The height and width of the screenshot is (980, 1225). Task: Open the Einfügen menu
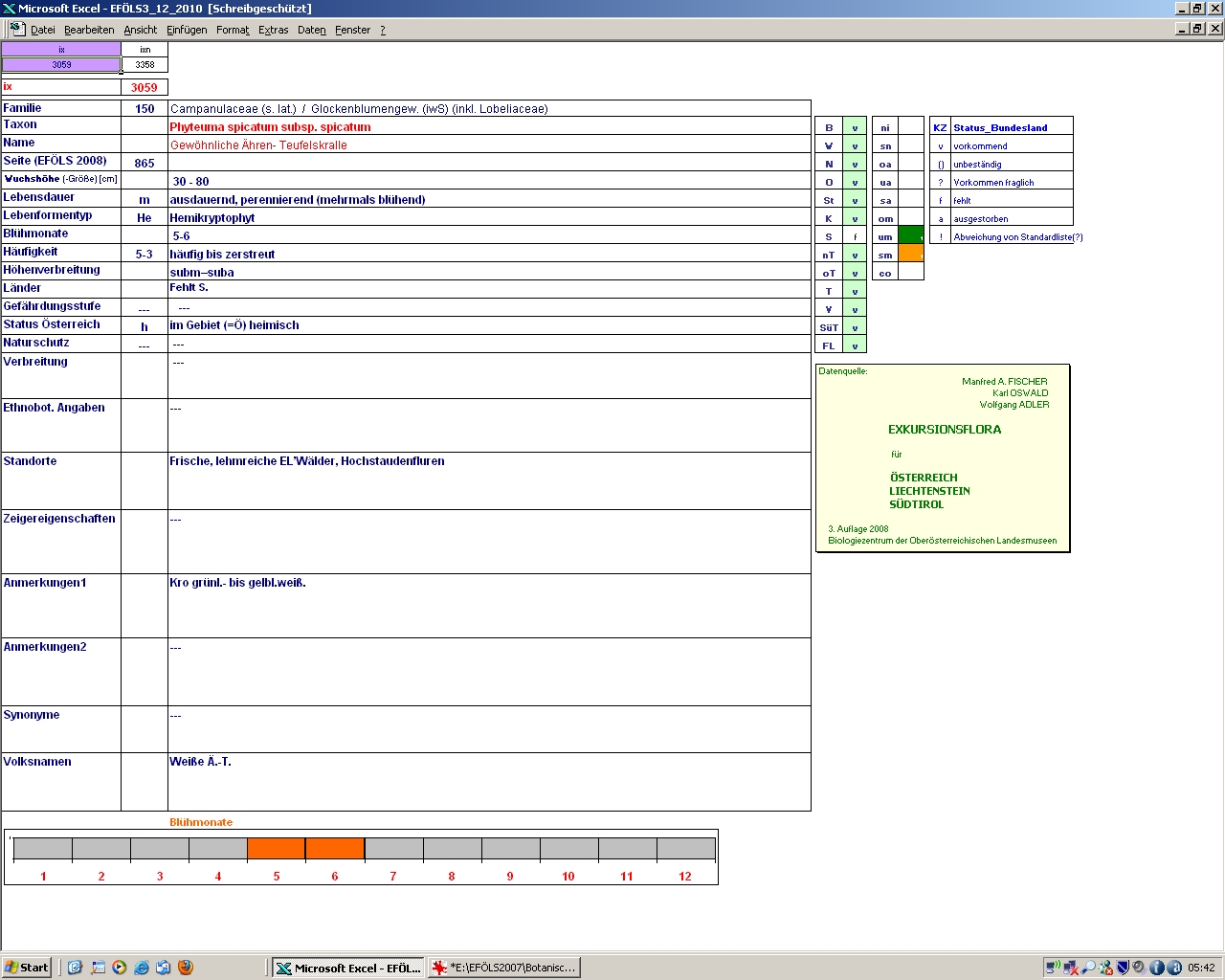187,30
